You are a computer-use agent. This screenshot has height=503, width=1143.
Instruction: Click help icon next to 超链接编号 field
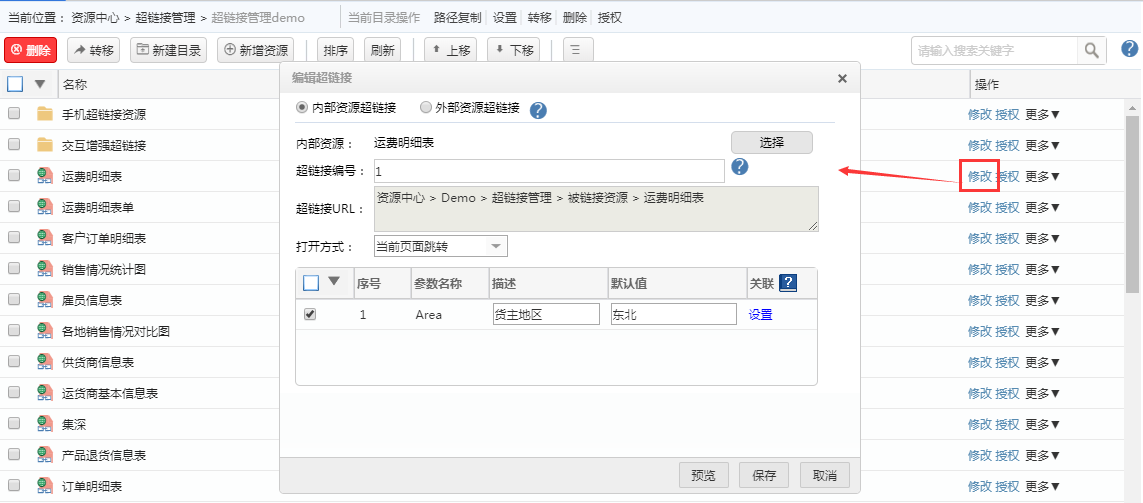tap(740, 167)
